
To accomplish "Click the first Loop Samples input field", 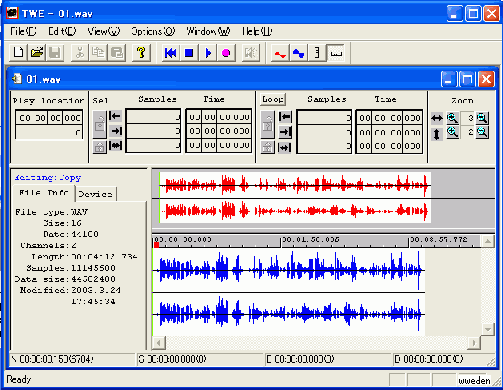I will click(324, 117).
